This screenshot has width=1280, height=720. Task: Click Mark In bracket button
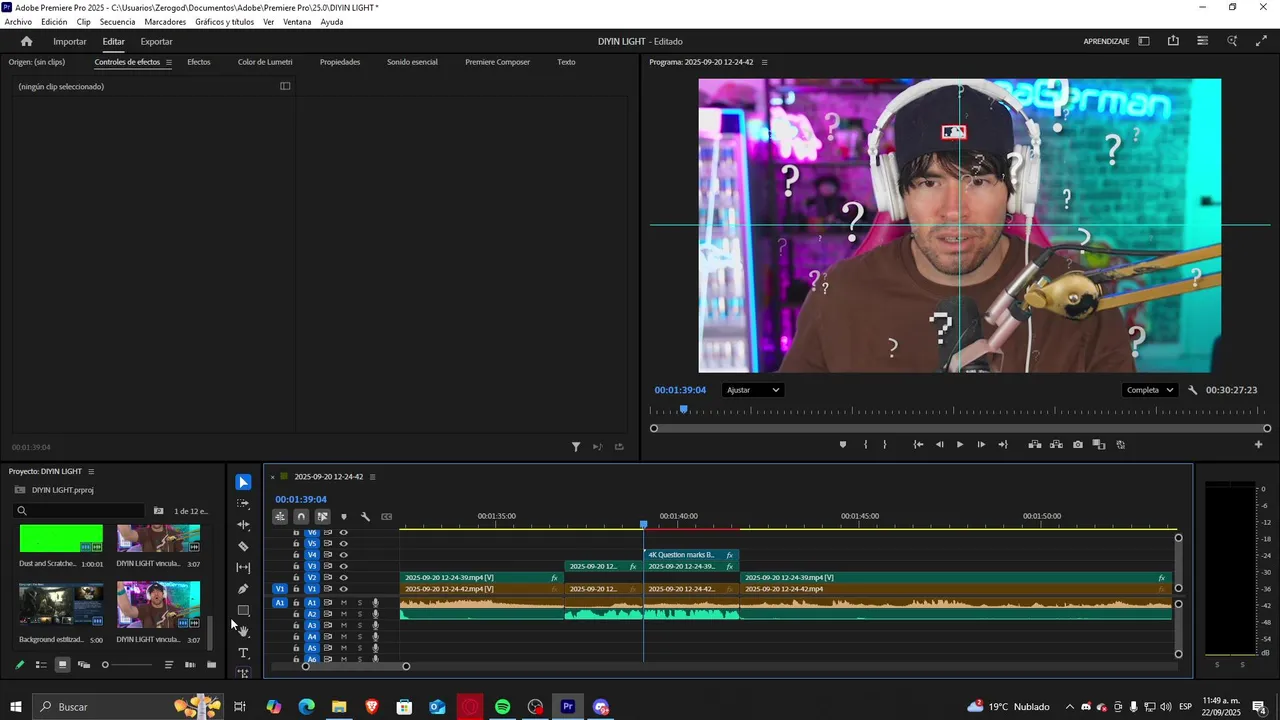(866, 445)
